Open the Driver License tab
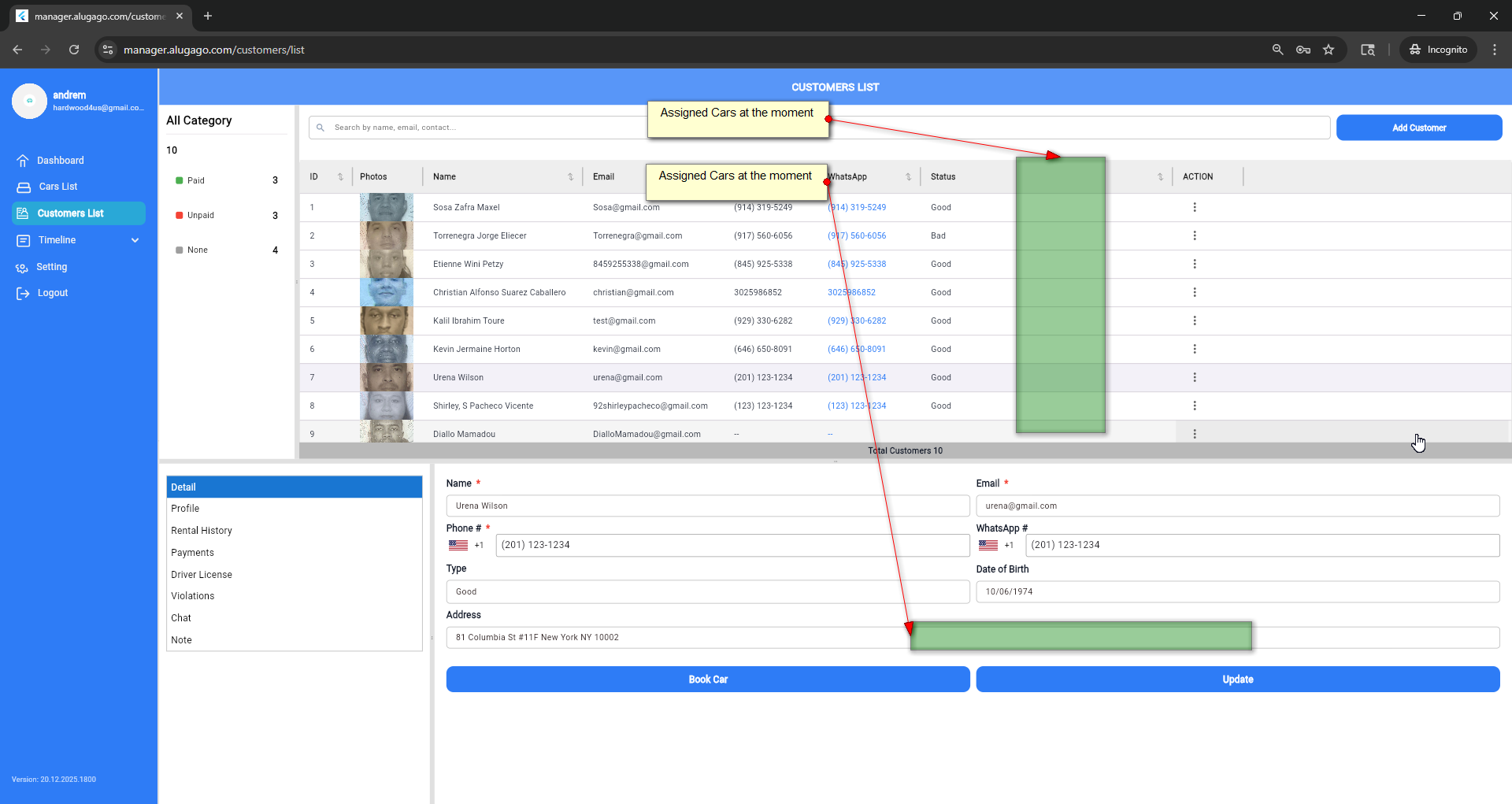The width and height of the screenshot is (1512, 804). 202,575
